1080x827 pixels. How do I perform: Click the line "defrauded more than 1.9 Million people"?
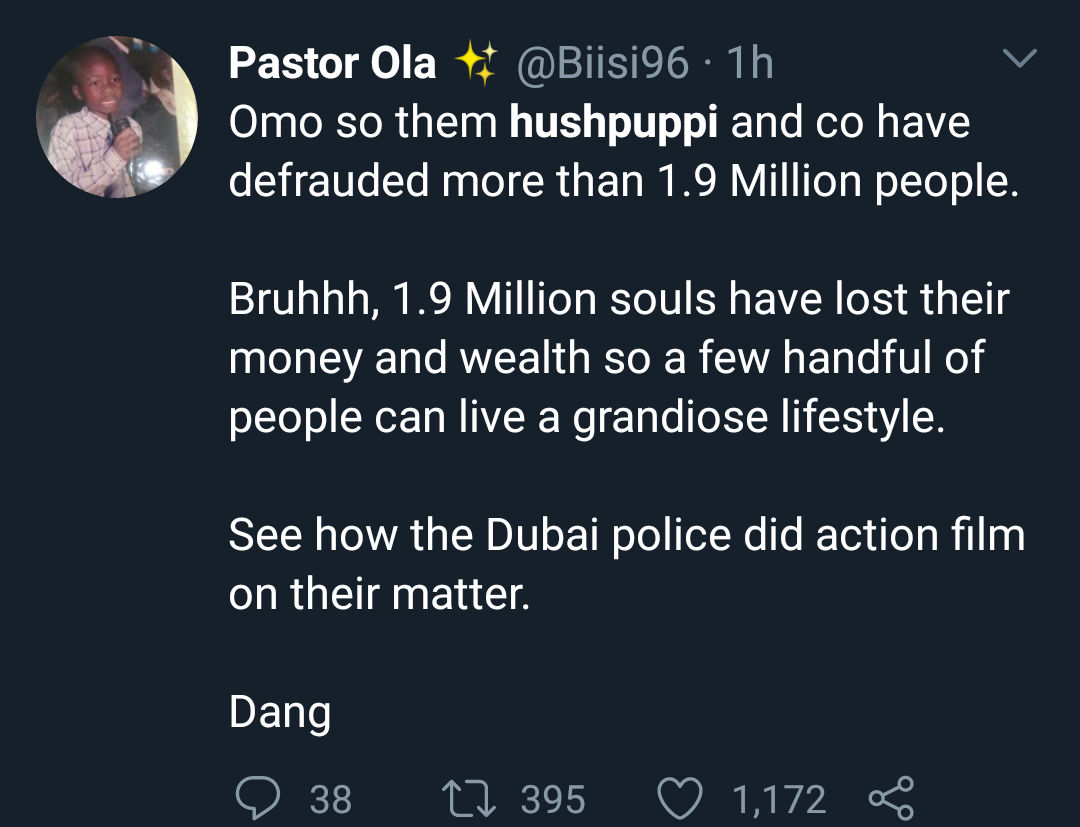click(624, 182)
